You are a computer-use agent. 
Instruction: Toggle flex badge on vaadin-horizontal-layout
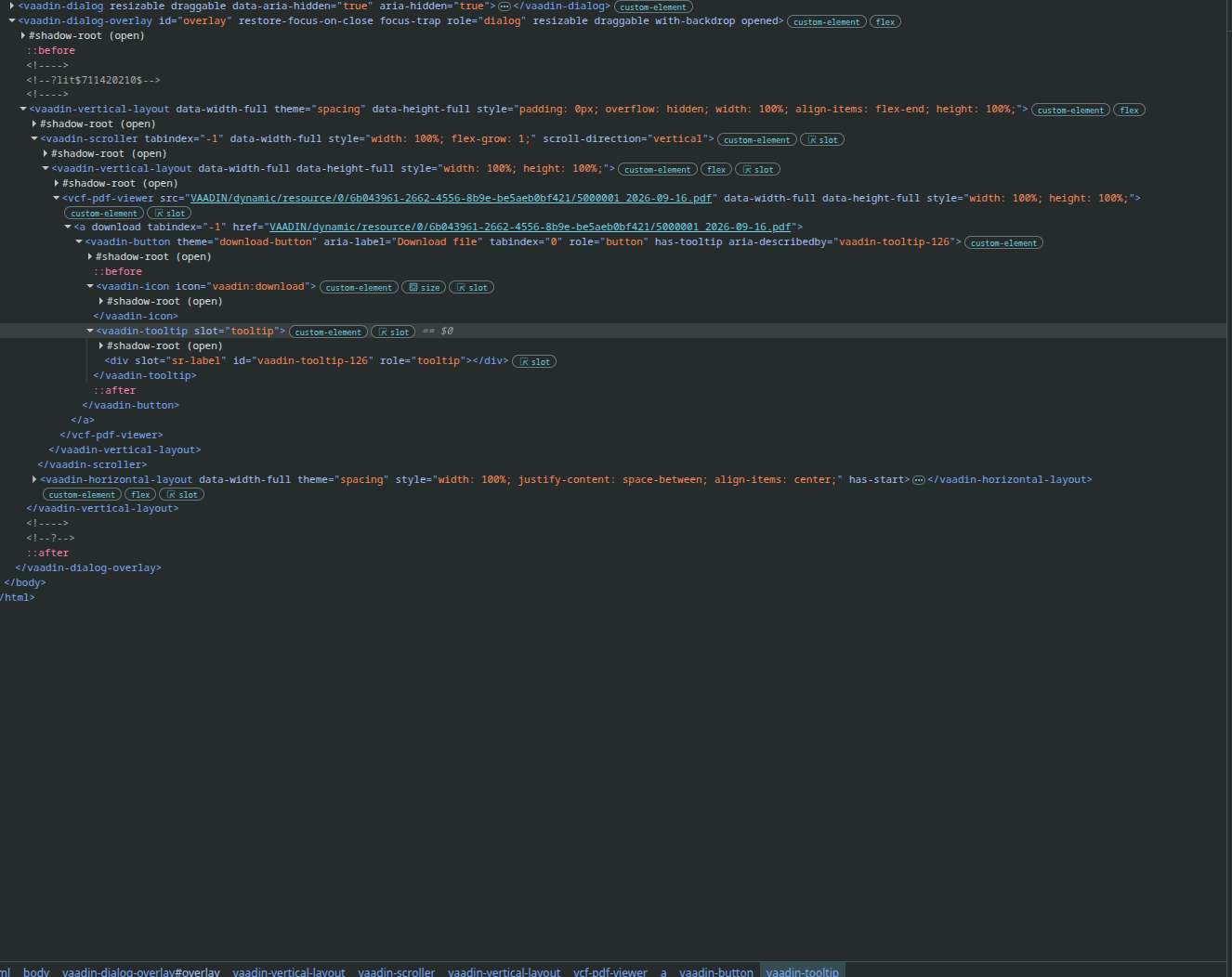pyautogui.click(x=140, y=495)
